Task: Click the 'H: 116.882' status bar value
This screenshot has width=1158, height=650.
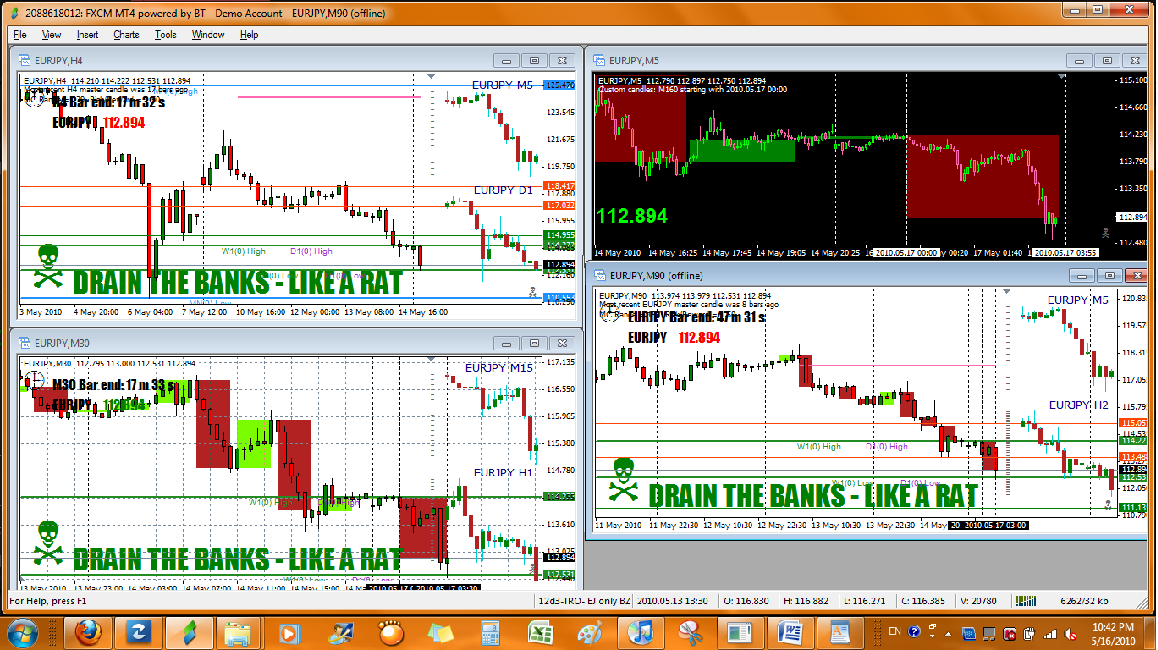Action: tap(806, 601)
